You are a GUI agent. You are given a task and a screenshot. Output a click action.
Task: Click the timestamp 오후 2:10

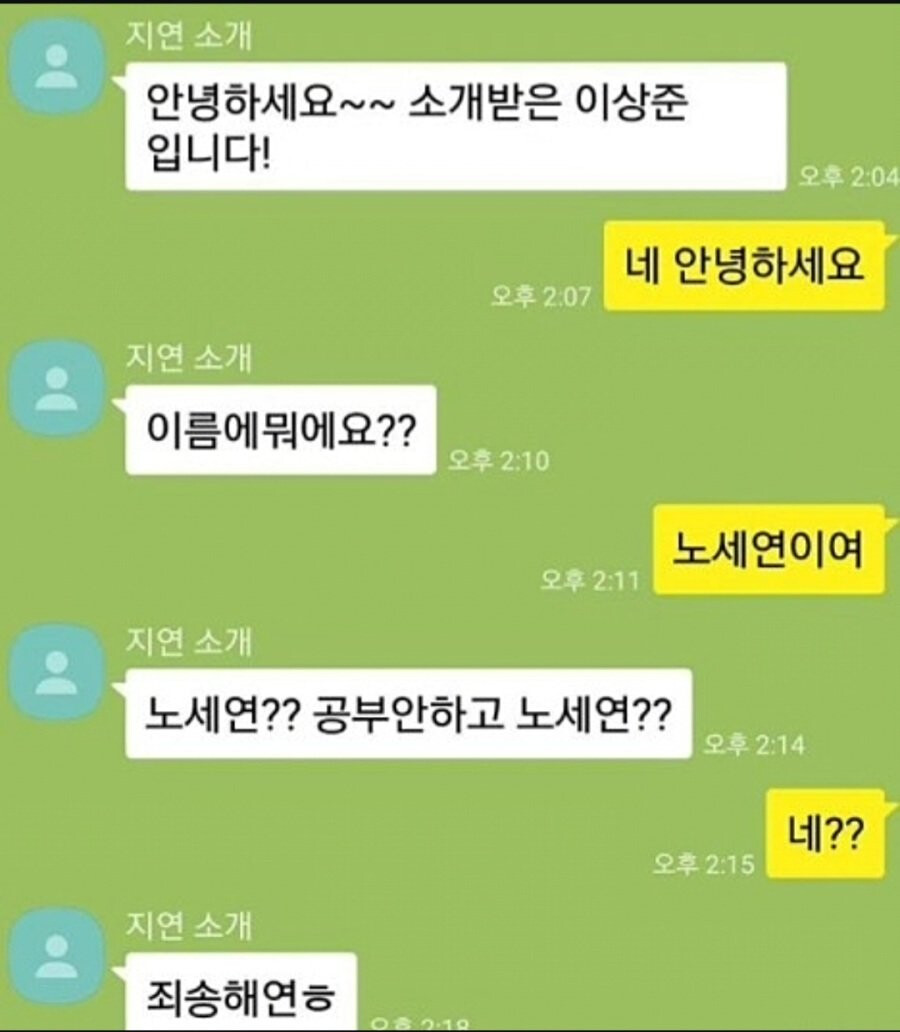point(498,460)
